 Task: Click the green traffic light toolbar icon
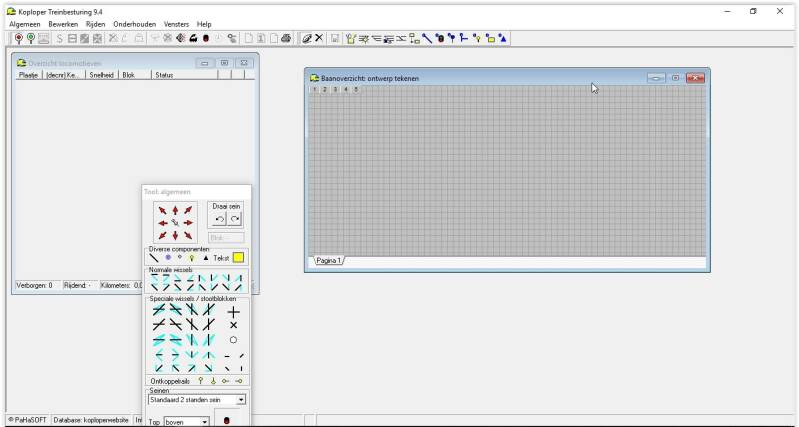point(31,38)
